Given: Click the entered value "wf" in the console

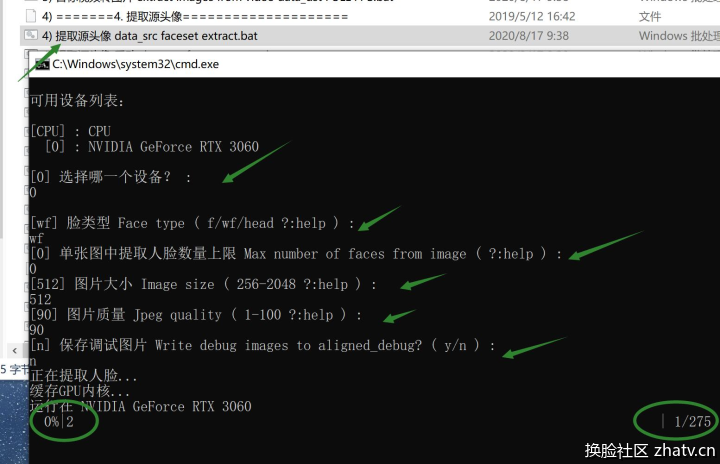Looking at the screenshot, I should click(36, 238).
